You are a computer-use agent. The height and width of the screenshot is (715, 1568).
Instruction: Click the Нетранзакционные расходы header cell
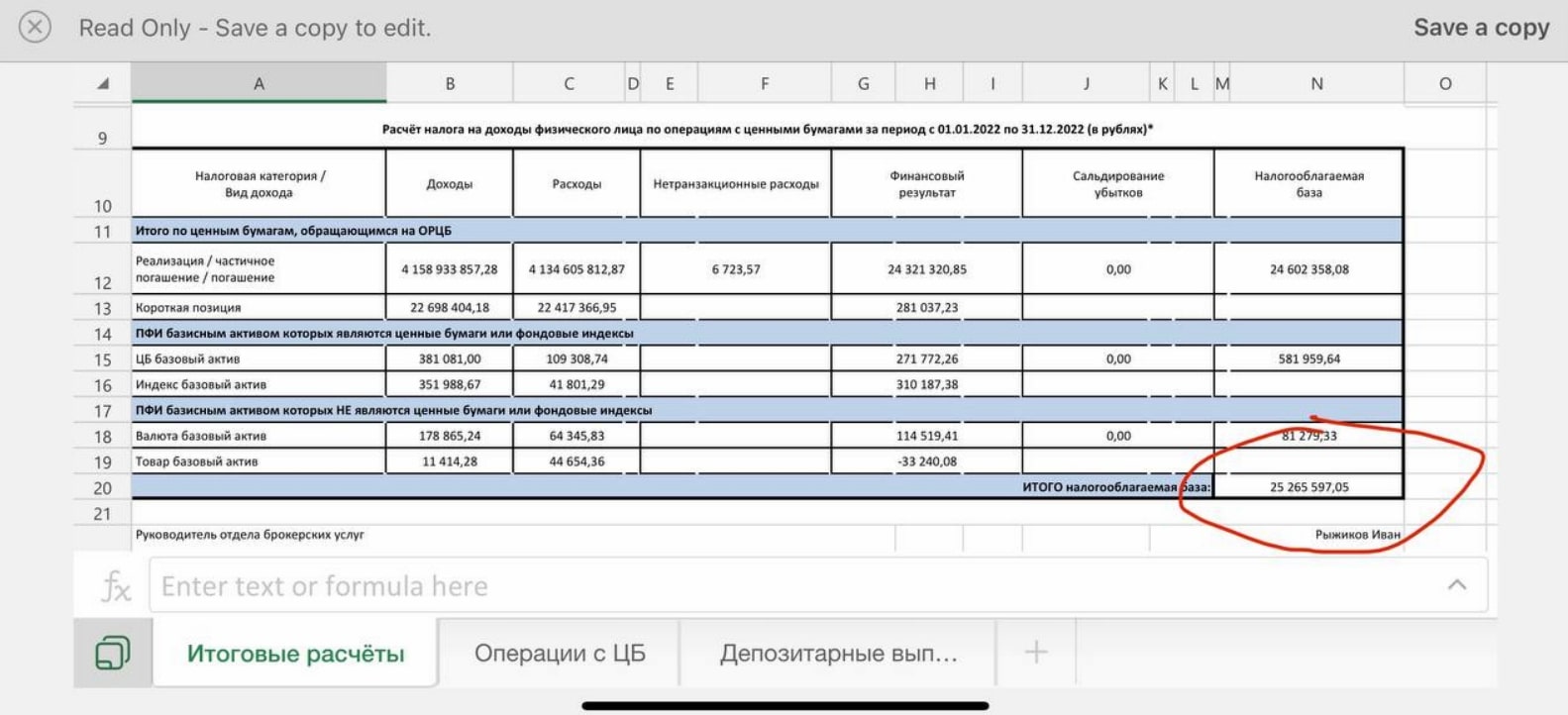tap(736, 184)
